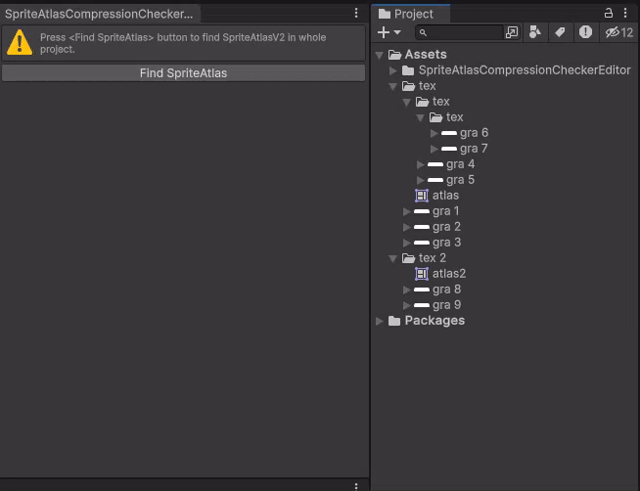The height and width of the screenshot is (491, 640).
Task: Select the gra 2 texture
Action: 446,227
